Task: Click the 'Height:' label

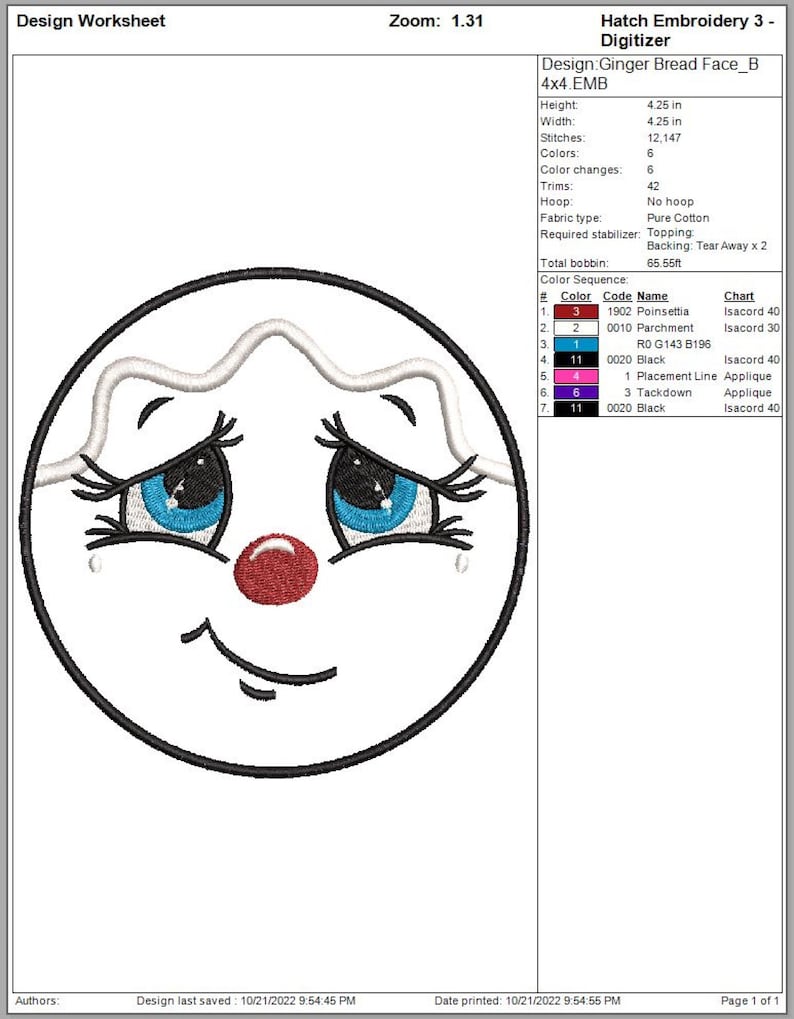Action: pyautogui.click(x=559, y=105)
